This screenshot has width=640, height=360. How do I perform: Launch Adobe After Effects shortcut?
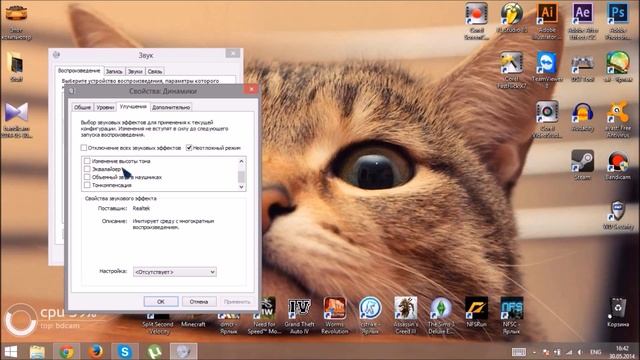582,21
